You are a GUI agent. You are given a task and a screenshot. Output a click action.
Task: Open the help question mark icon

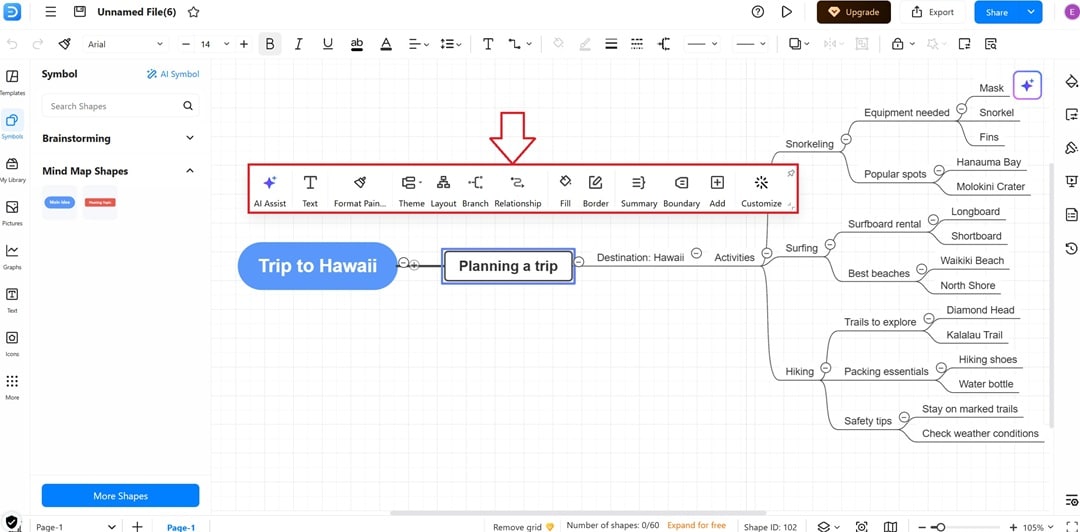[x=758, y=12]
